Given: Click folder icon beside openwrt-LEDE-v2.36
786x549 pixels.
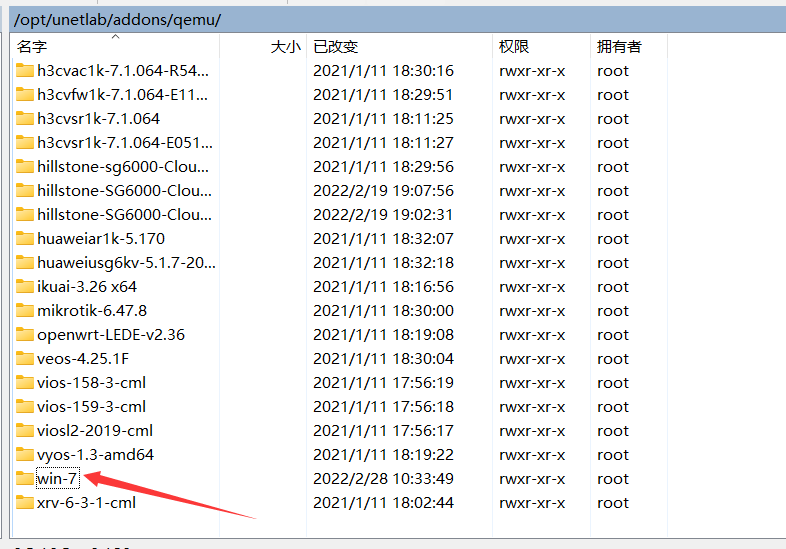Looking at the screenshot, I should pos(25,334).
